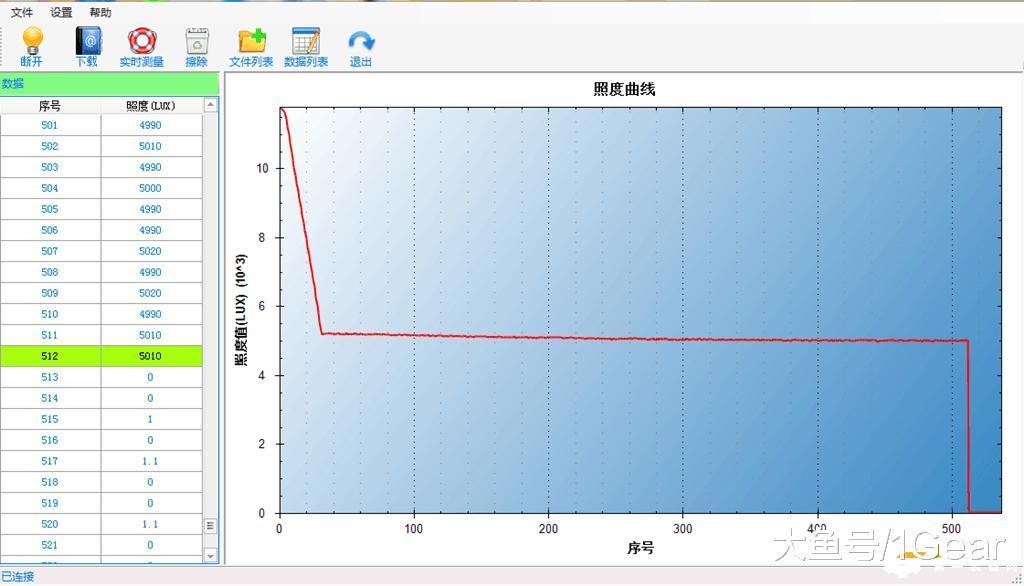
Task: Open the 文件 menu
Action: 22,12
